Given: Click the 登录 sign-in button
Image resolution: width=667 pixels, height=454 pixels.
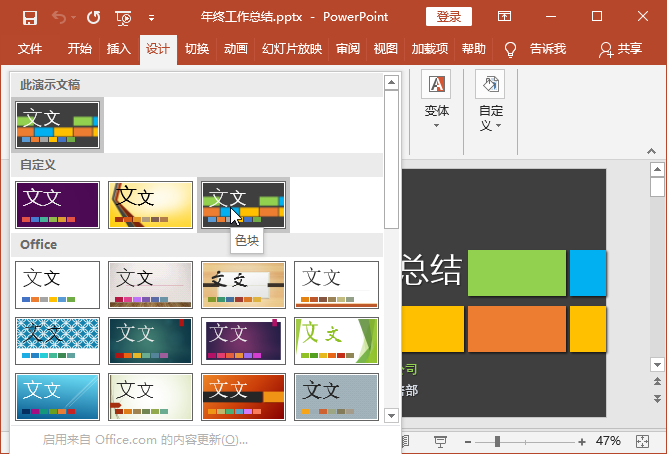Looking at the screenshot, I should tap(448, 17).
